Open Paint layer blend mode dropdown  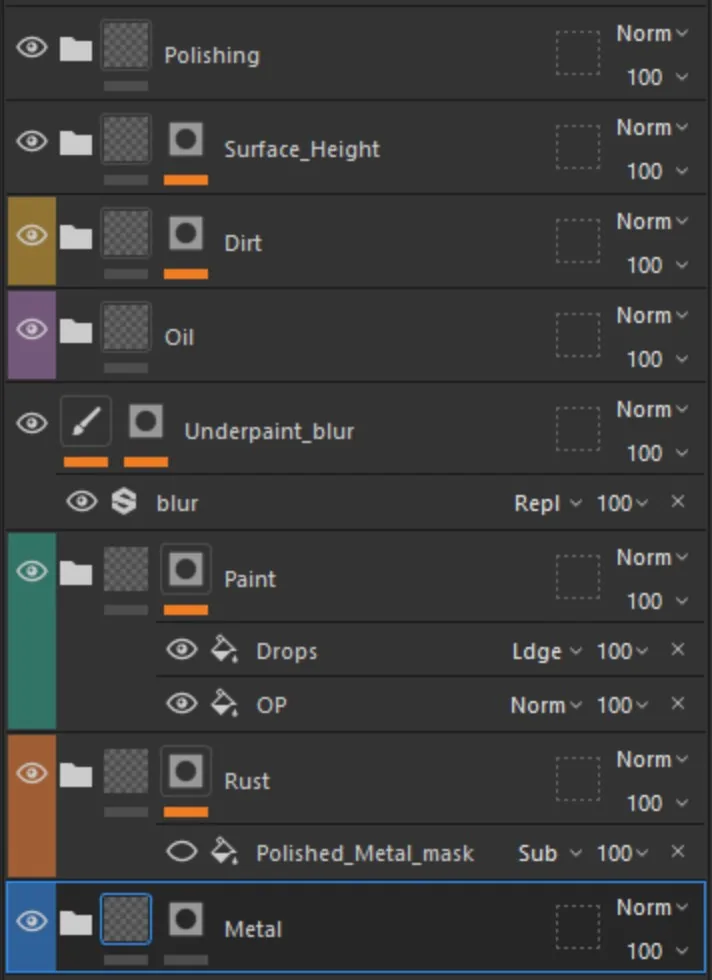(x=652, y=558)
